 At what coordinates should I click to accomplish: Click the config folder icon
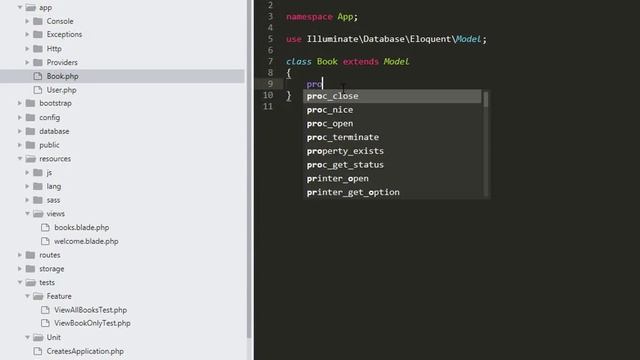click(x=31, y=117)
